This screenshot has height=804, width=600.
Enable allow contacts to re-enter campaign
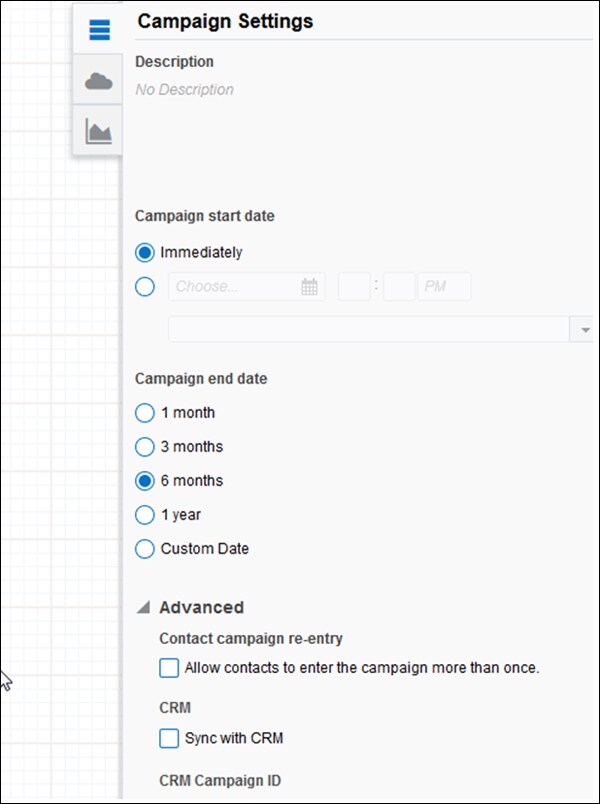coord(169,667)
